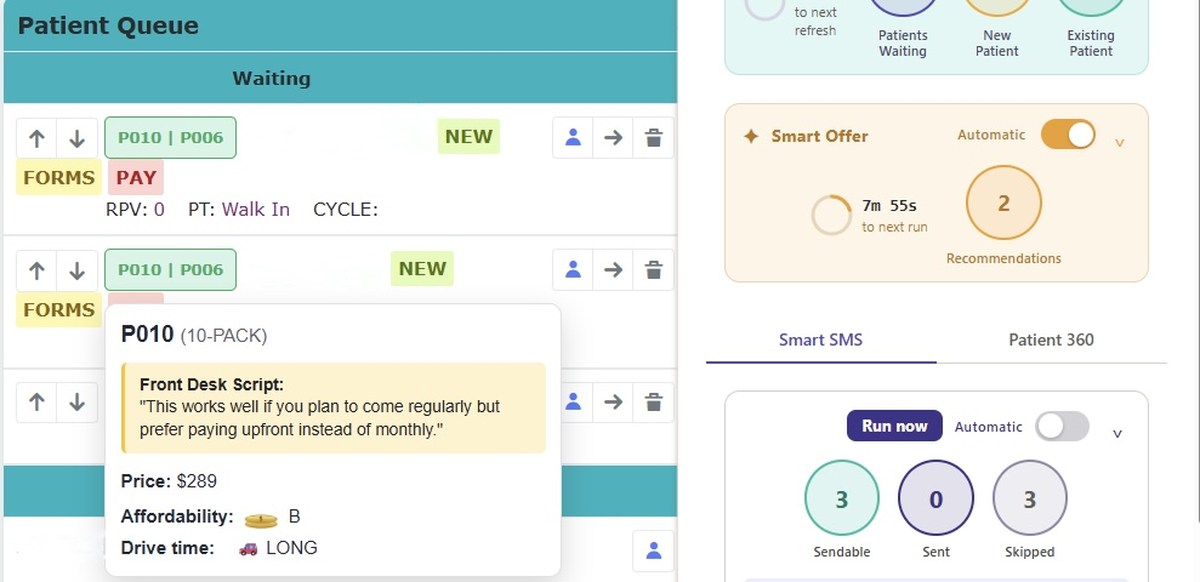Click Sendable count circle showing 3
This screenshot has width=1200, height=582.
click(842, 499)
